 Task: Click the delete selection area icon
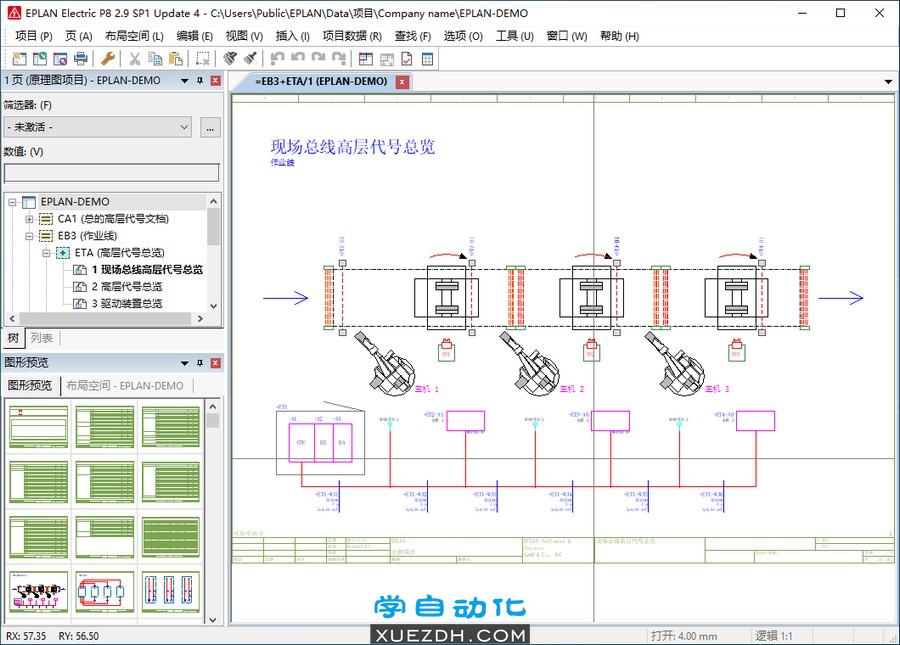(203, 59)
